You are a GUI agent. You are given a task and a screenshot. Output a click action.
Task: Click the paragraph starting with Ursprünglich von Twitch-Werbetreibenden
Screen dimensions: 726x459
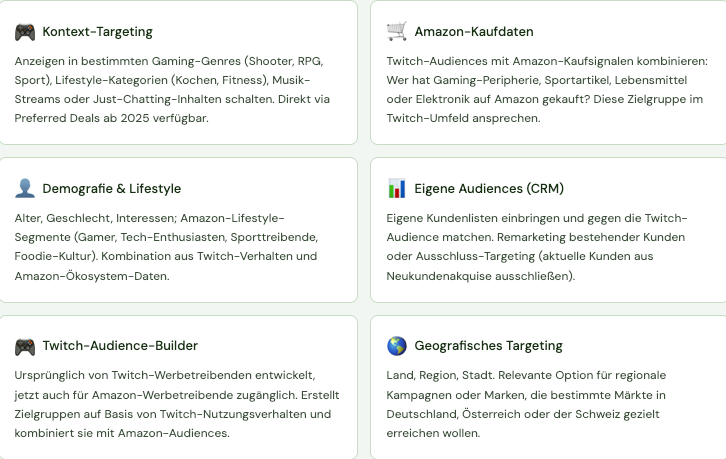click(177, 404)
